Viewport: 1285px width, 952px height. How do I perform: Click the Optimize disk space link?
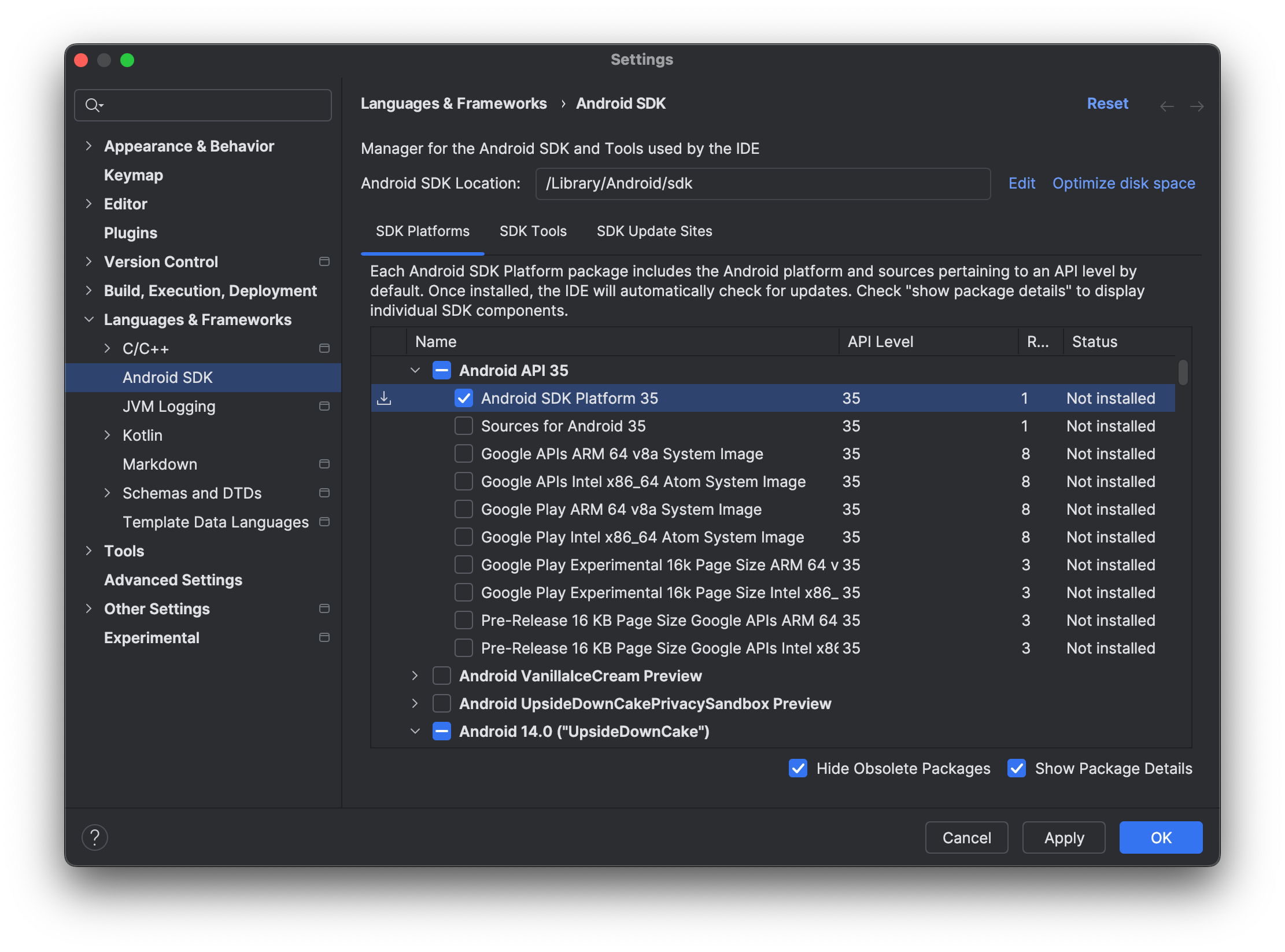[1123, 183]
